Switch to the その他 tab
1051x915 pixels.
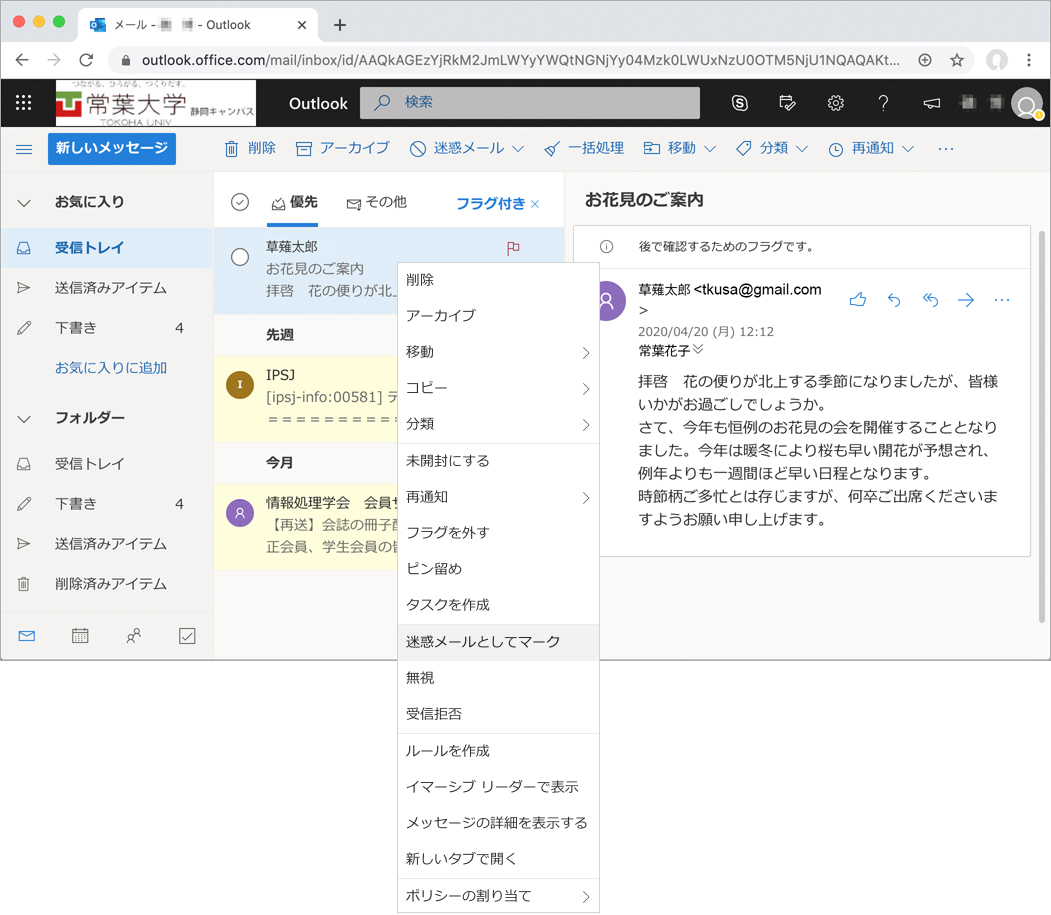click(377, 203)
